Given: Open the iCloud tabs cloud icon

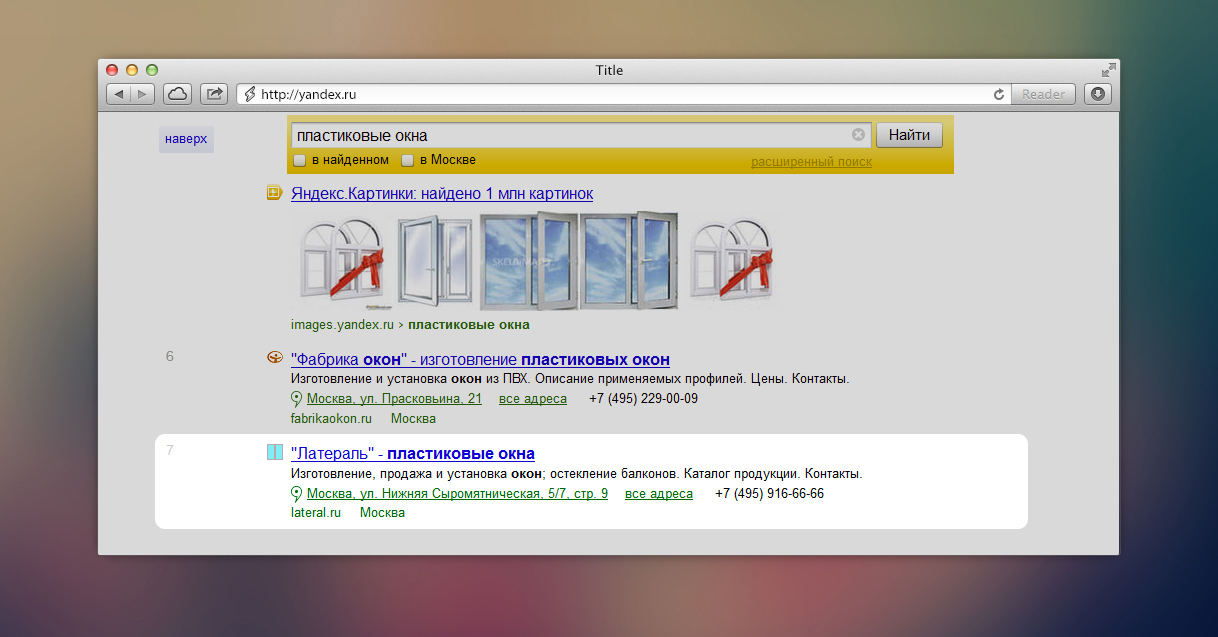Looking at the screenshot, I should click(177, 94).
